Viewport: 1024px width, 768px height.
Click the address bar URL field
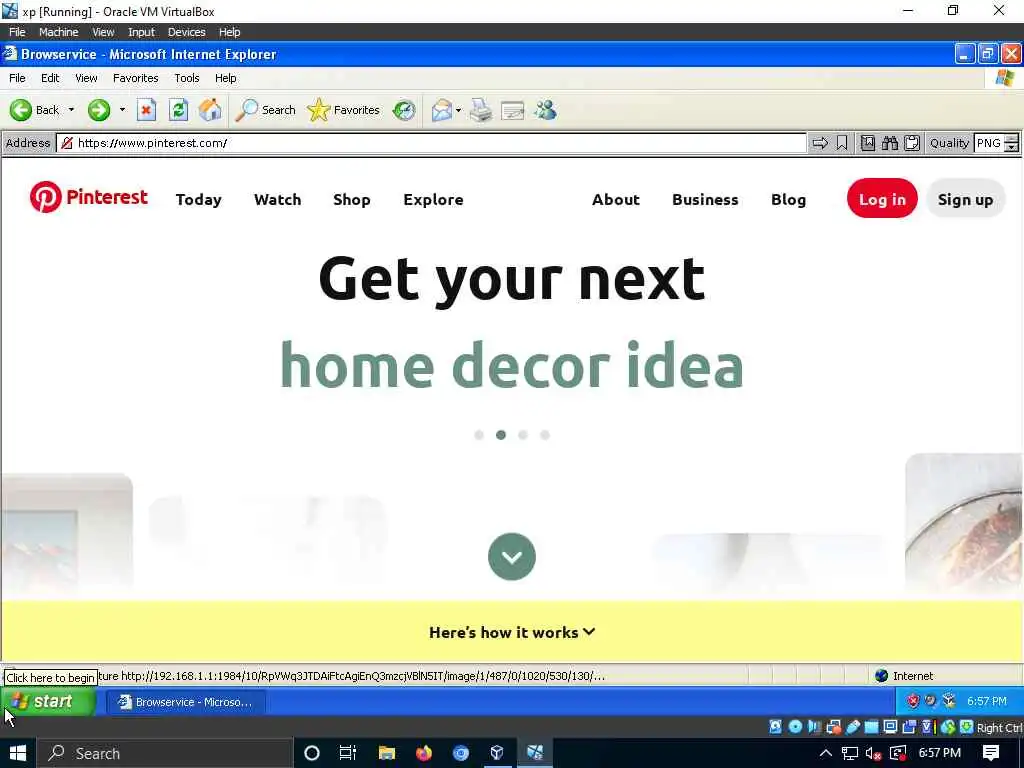[432, 143]
